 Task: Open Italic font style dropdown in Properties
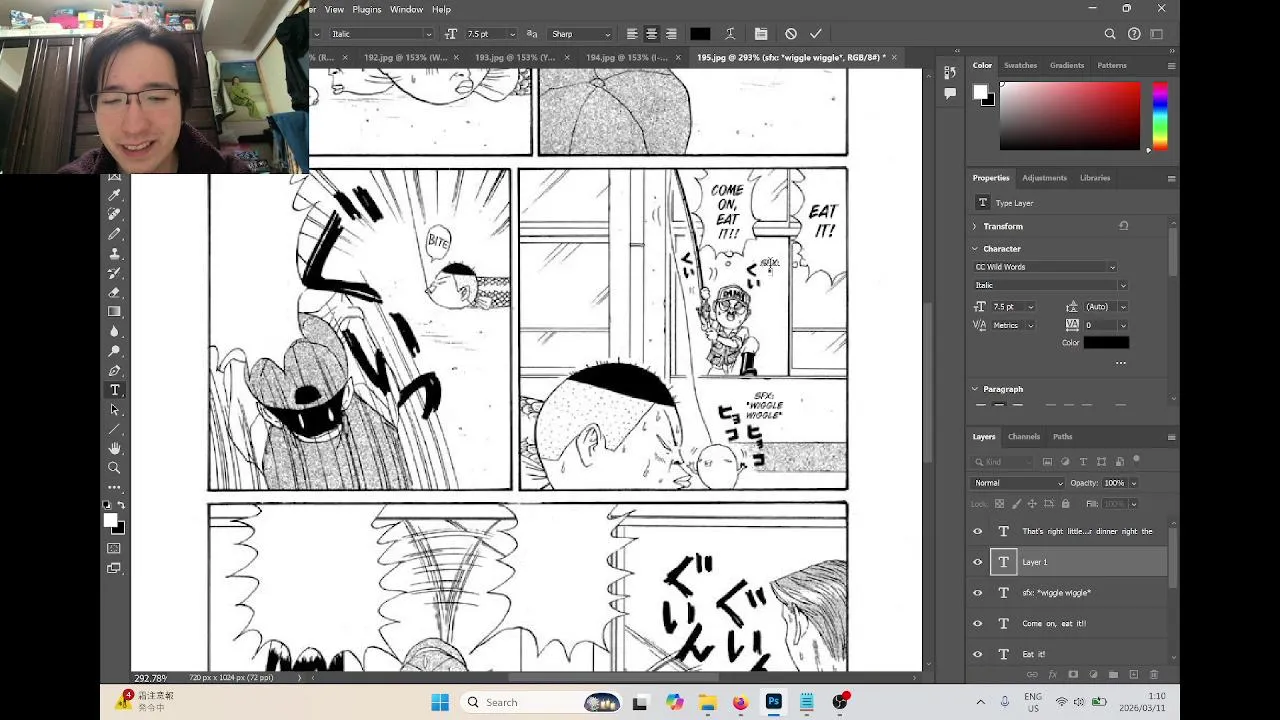tap(1050, 286)
